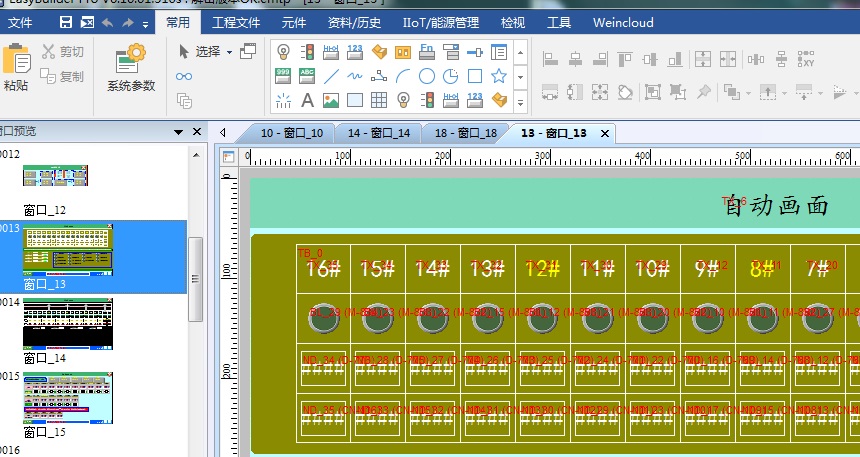Expand the object gallery with bottom arrow

[522, 101]
